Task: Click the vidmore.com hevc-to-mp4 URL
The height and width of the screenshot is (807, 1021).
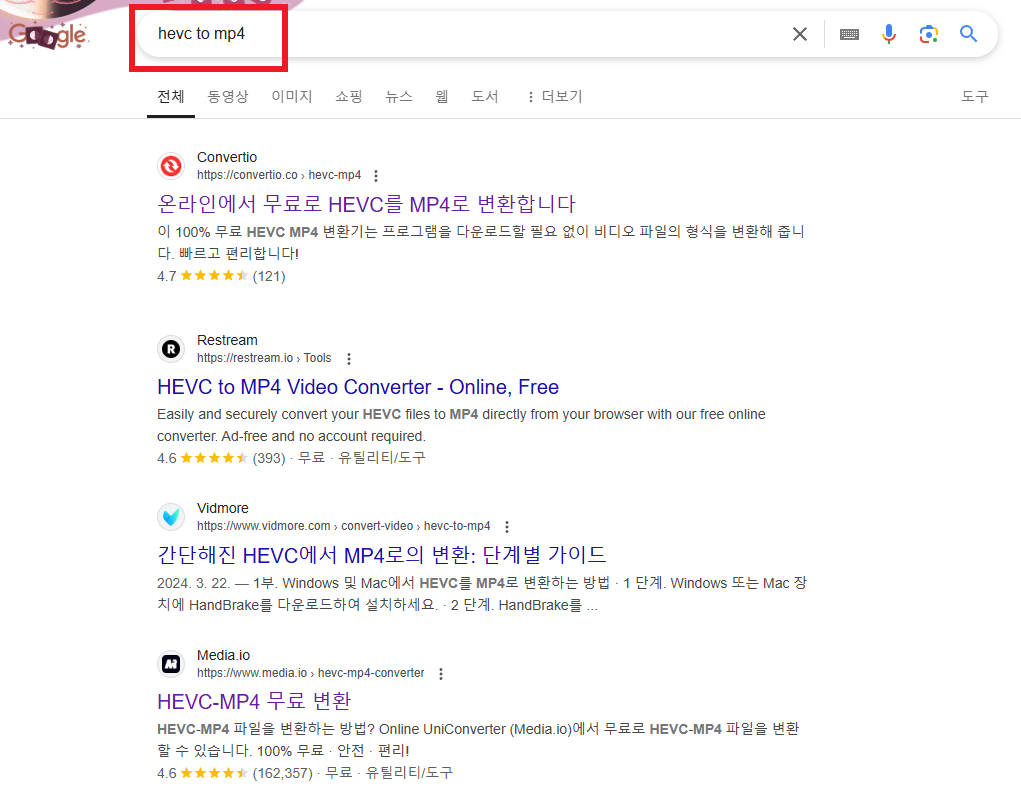Action: pos(343,526)
